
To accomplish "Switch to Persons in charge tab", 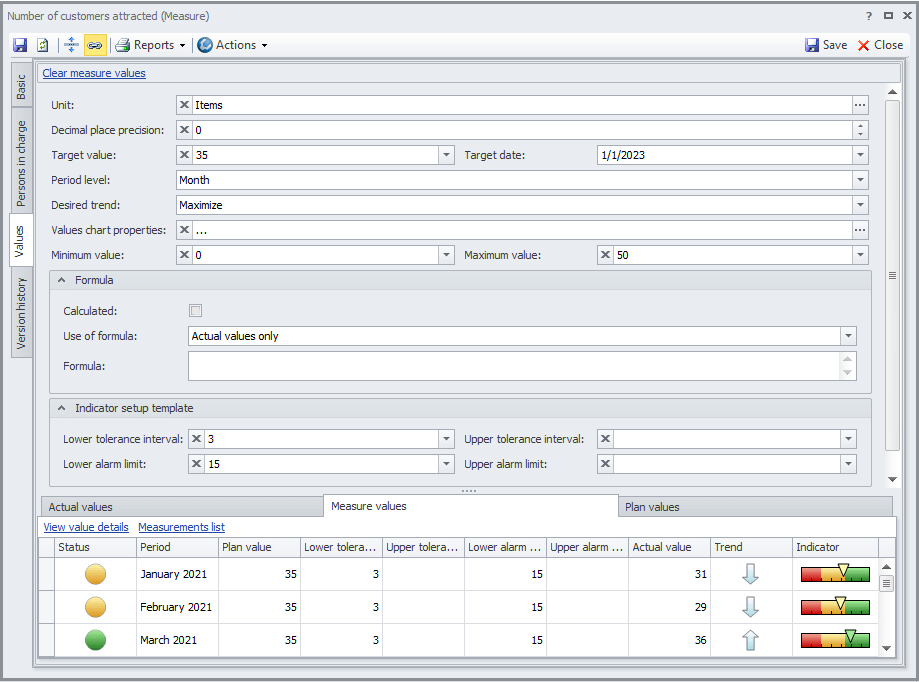I will [x=21, y=163].
